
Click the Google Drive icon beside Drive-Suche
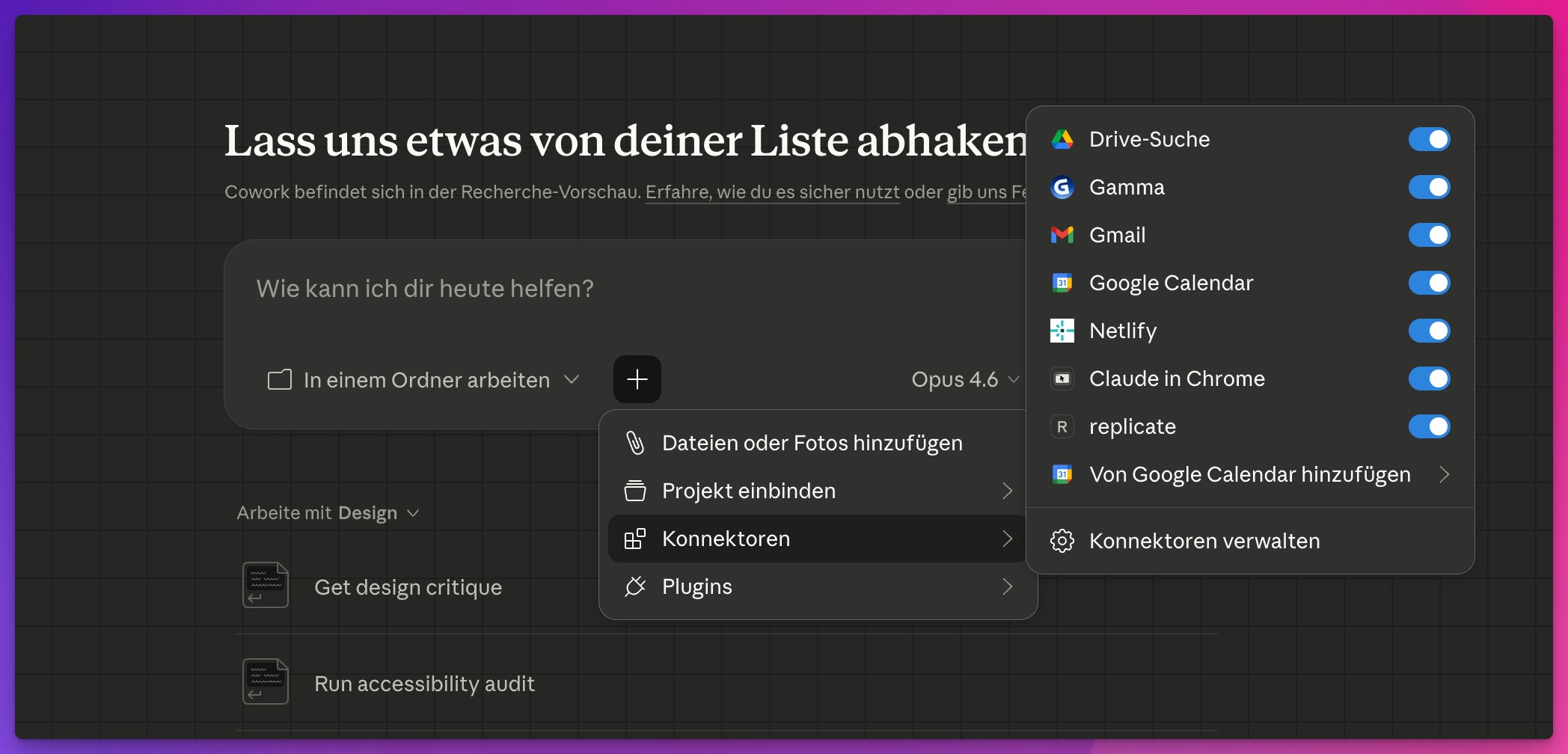[1062, 139]
